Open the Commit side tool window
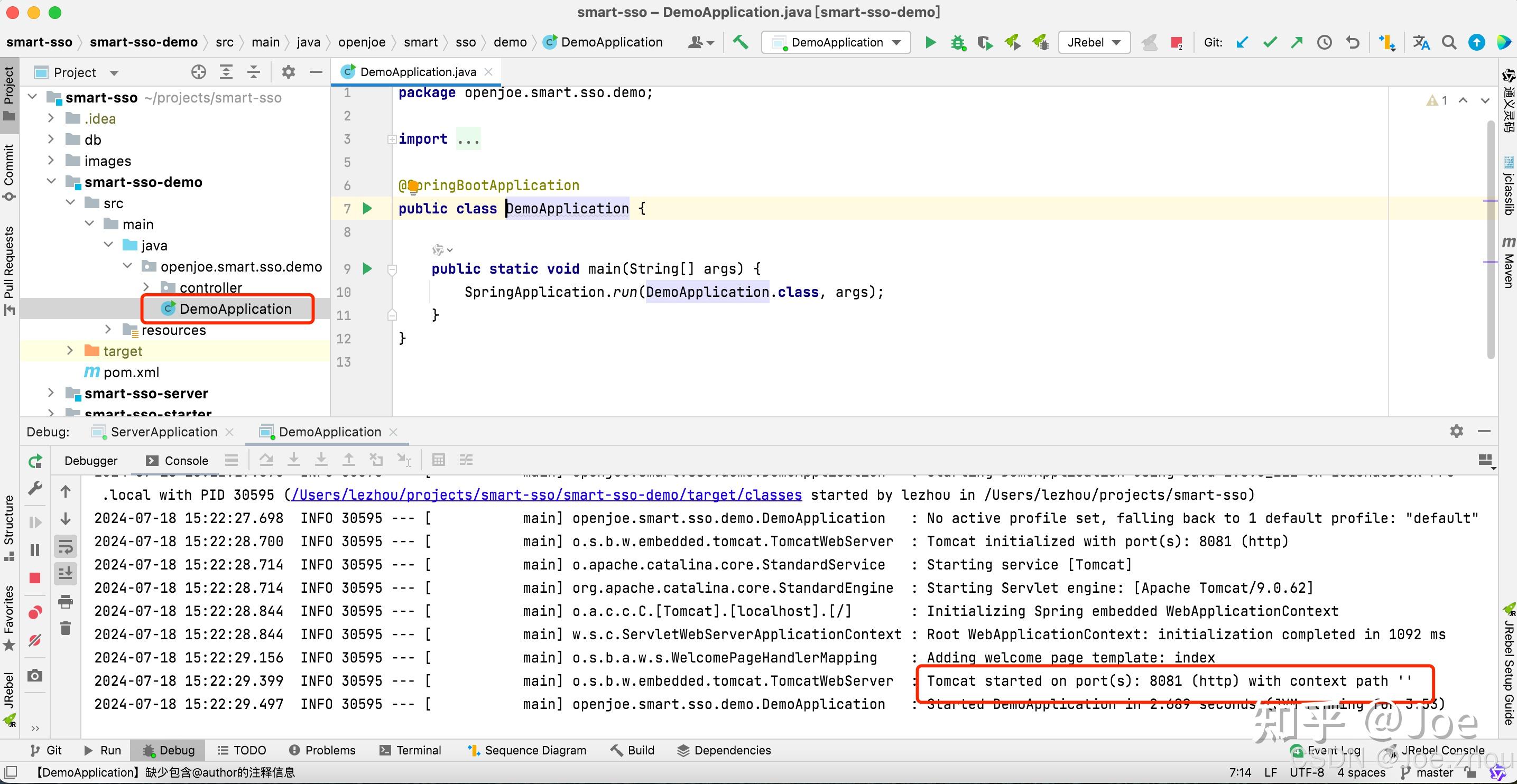 pyautogui.click(x=9, y=172)
